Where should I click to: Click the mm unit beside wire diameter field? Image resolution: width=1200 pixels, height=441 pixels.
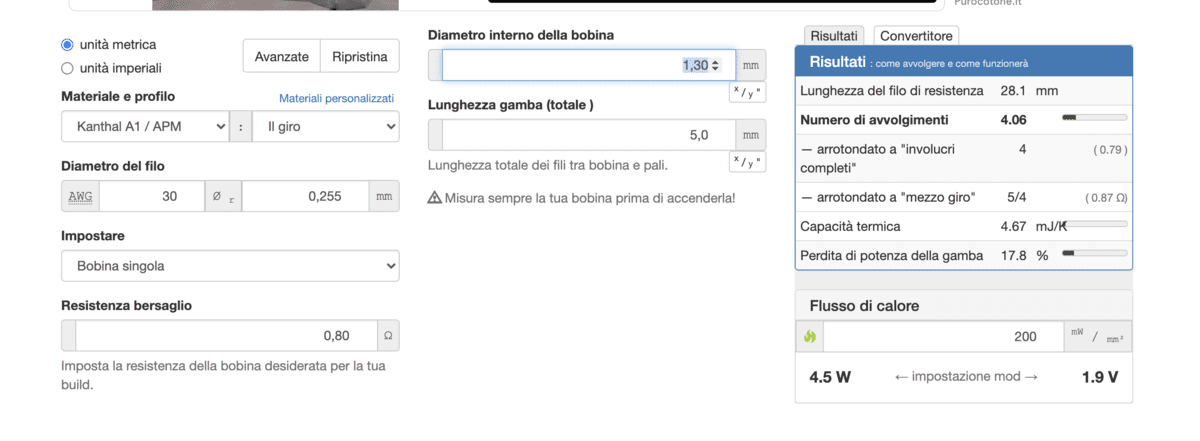click(x=384, y=196)
